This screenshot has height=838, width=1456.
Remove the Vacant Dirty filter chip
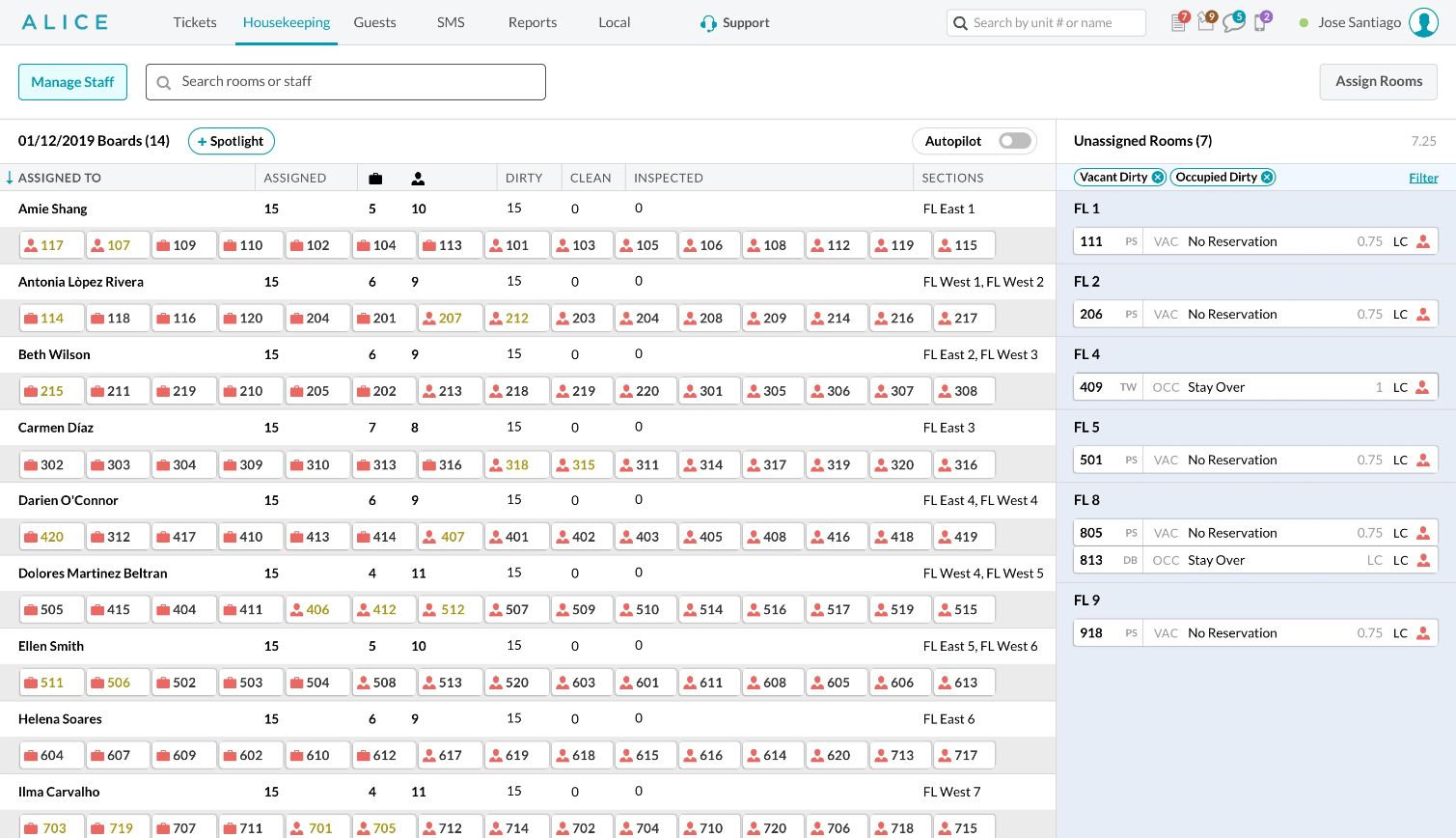[x=1157, y=177]
